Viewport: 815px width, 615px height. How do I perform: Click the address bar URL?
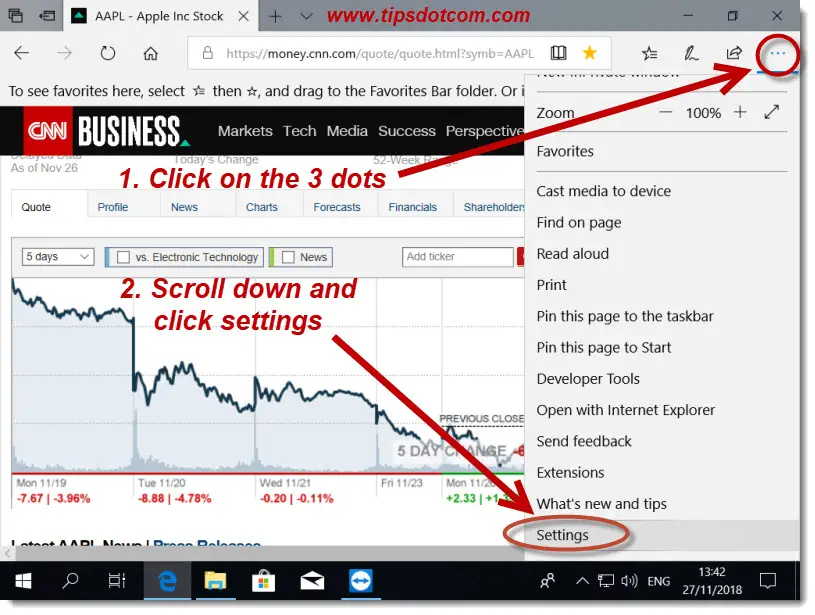point(379,54)
